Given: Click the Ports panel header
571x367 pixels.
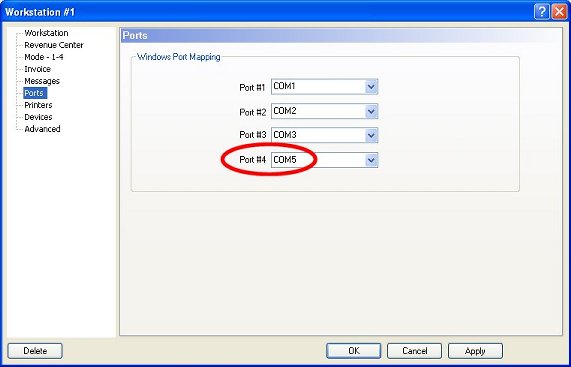Looking at the screenshot, I should (342, 36).
